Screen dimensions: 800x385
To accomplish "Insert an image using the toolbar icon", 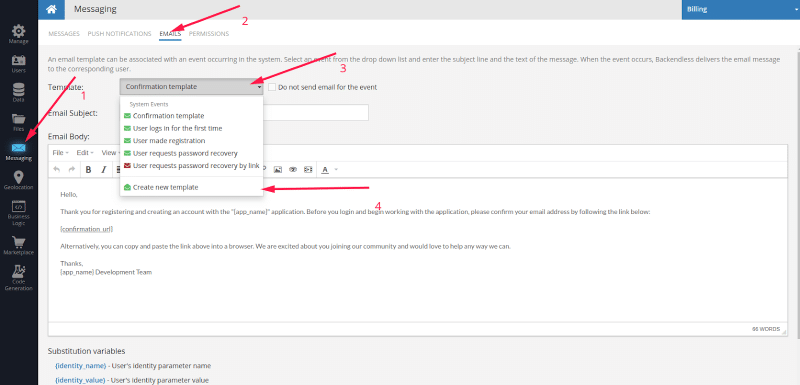I will click(278, 169).
